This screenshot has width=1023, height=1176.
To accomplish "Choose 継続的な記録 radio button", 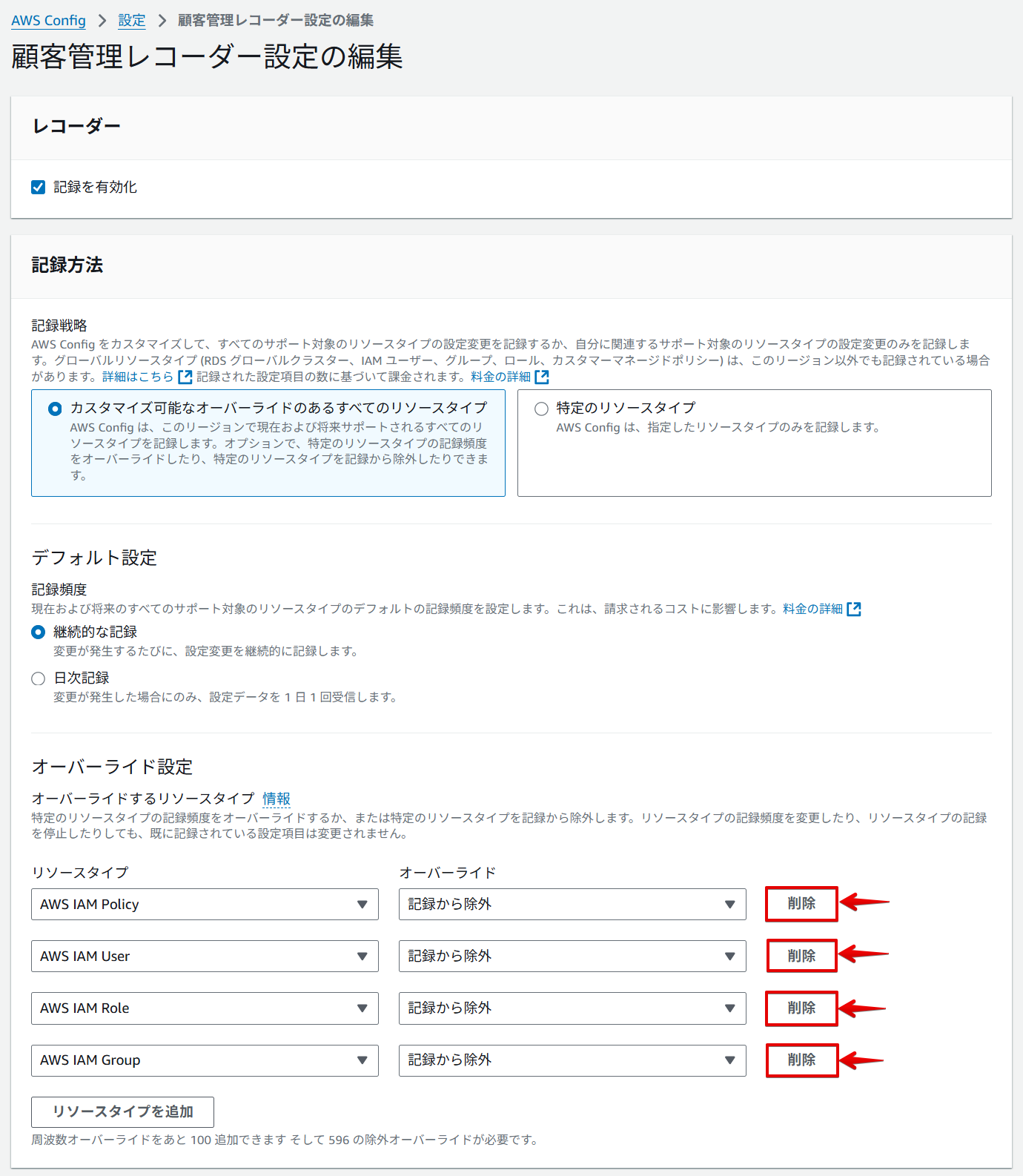I will pos(39,632).
